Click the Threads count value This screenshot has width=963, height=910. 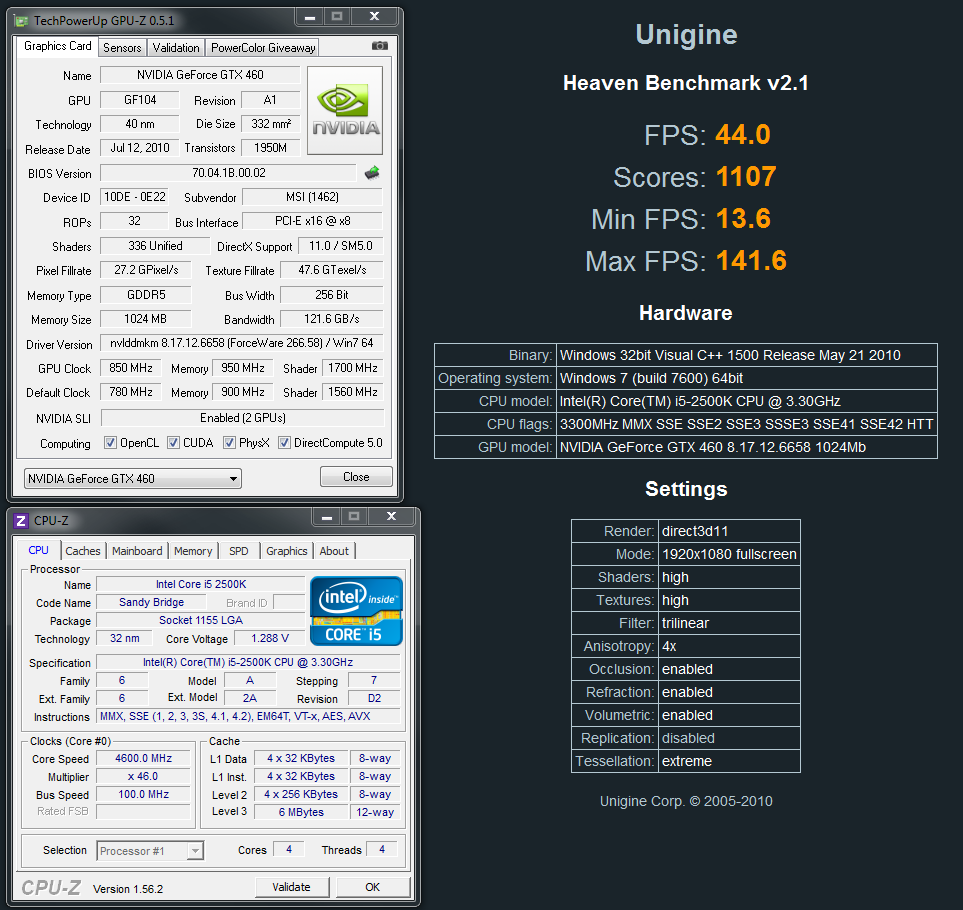tap(382, 849)
